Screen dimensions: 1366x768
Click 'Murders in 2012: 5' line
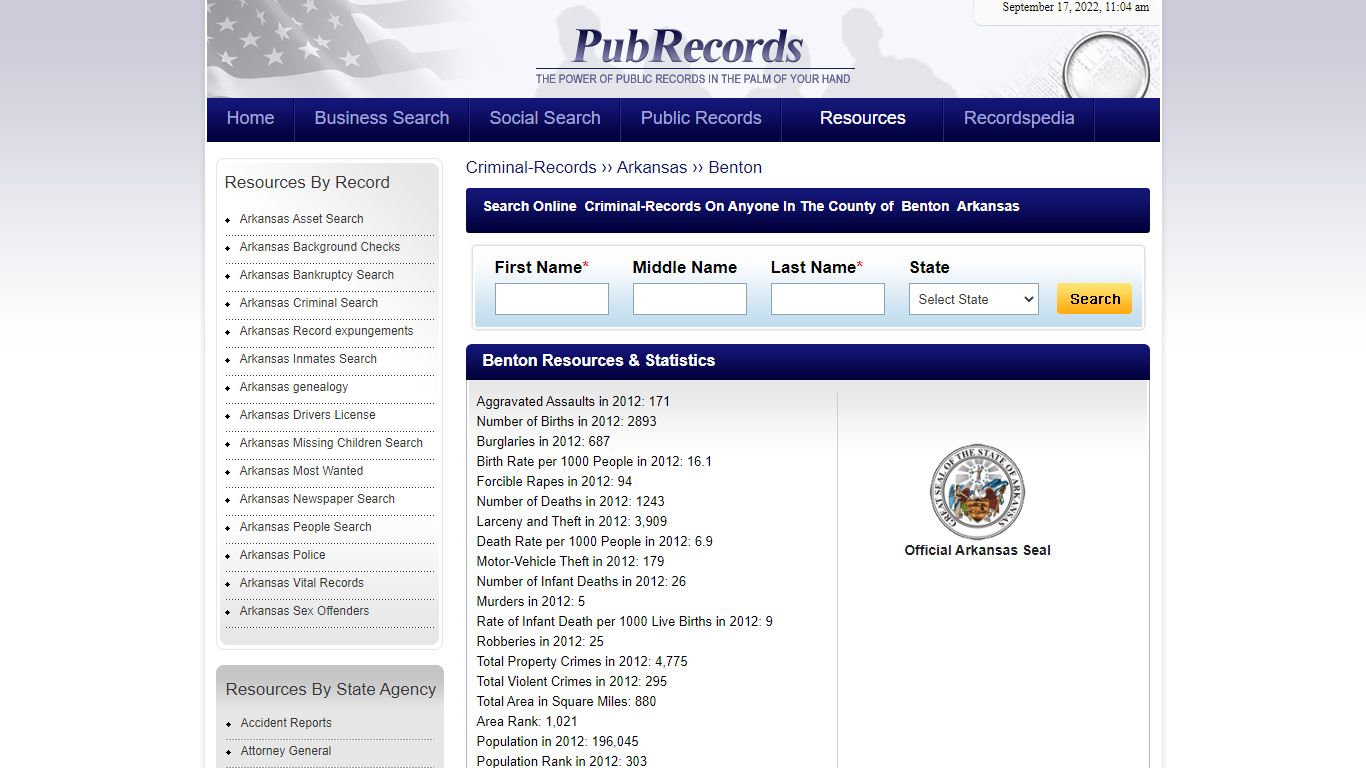(530, 601)
